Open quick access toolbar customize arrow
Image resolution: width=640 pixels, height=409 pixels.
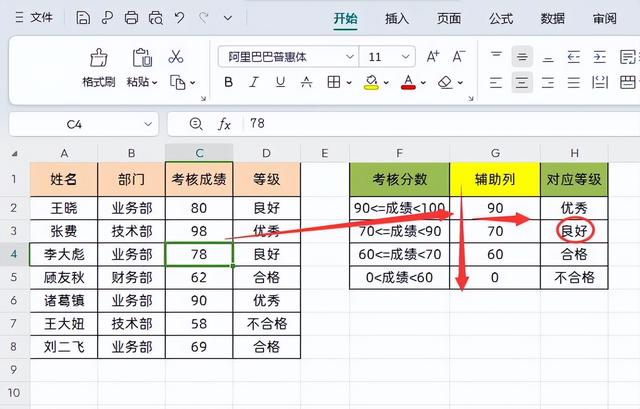(228, 18)
